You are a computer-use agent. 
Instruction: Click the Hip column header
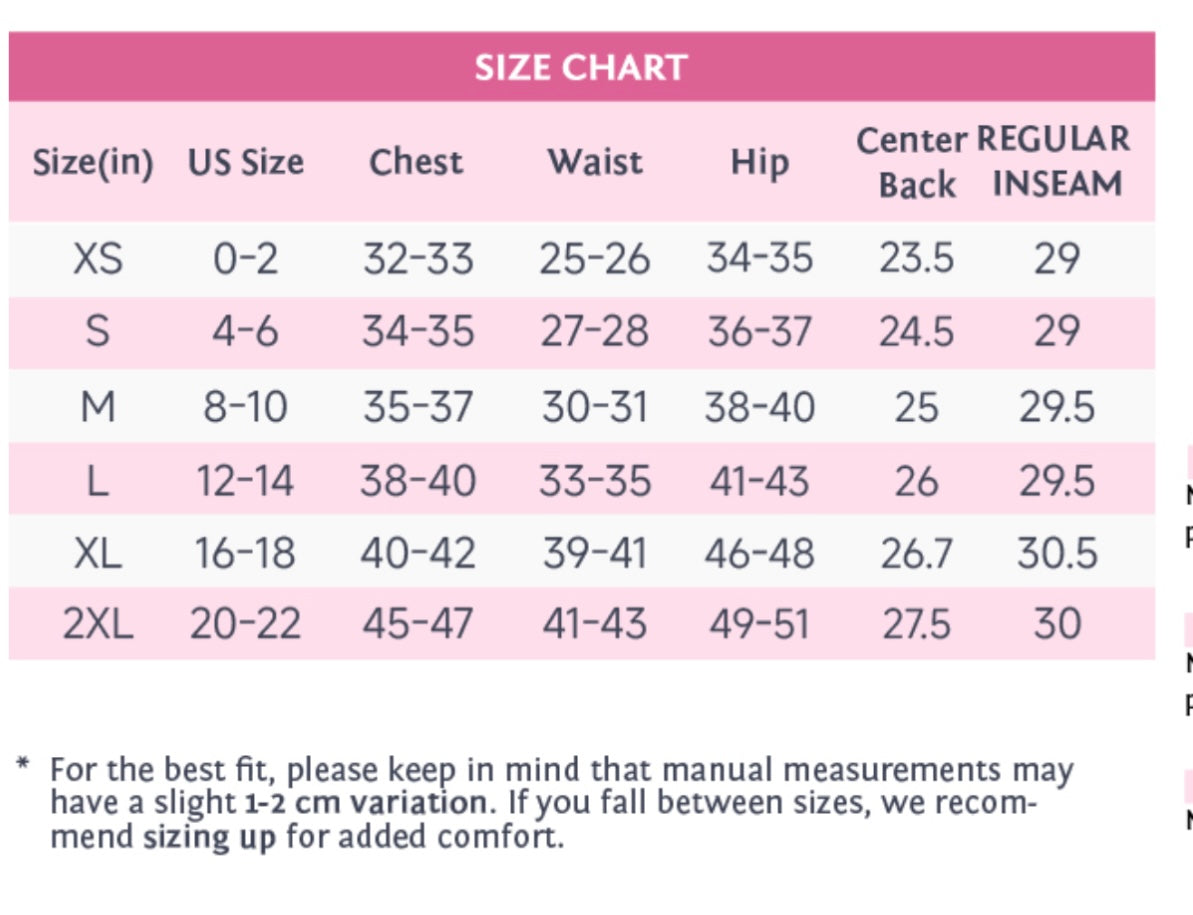(759, 163)
